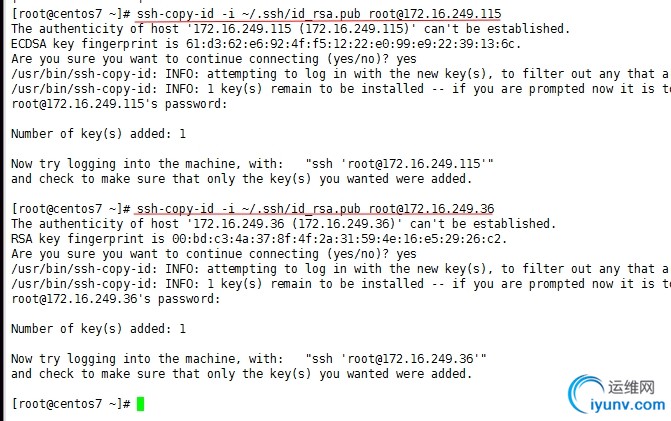Click the first ssh-copy-id command for 172.16.249.115
The image size is (671, 421).
[319, 14]
